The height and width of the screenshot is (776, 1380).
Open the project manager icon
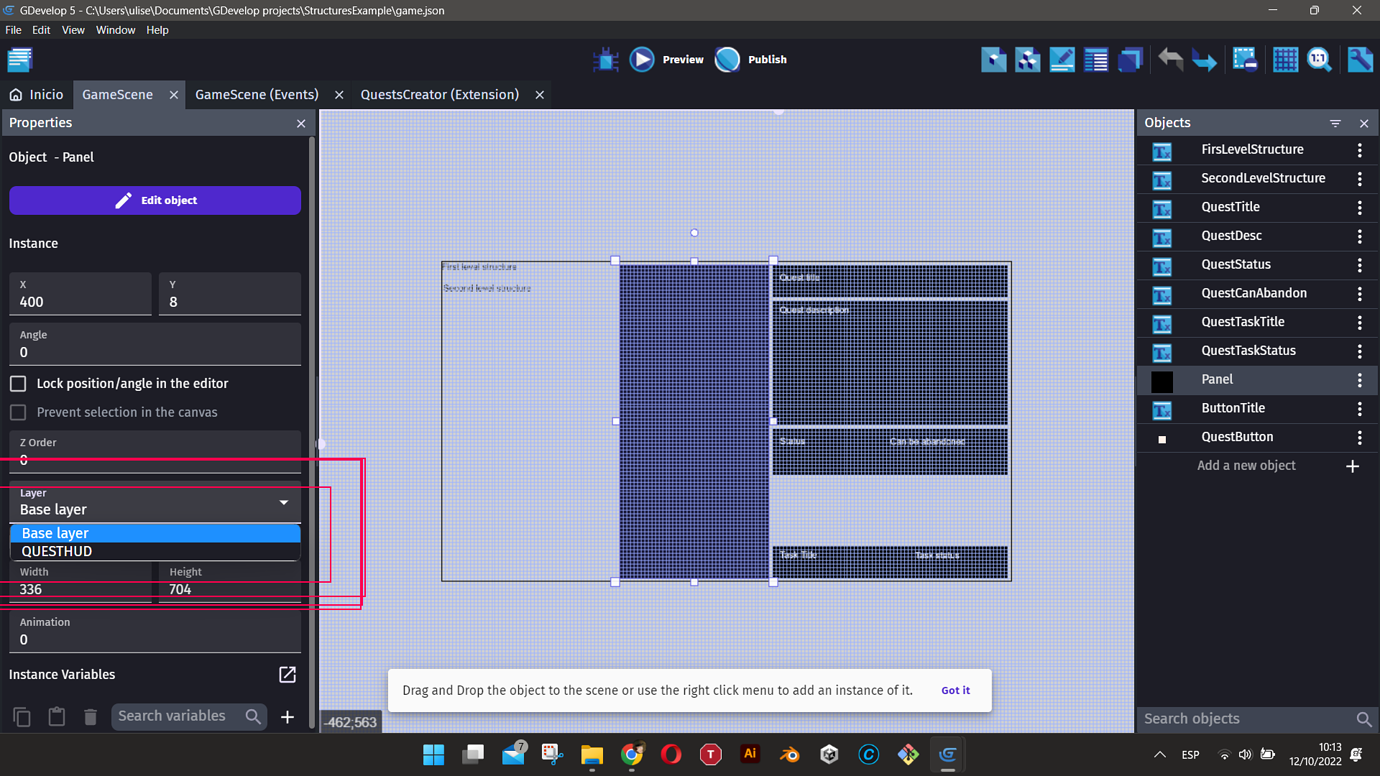click(20, 60)
